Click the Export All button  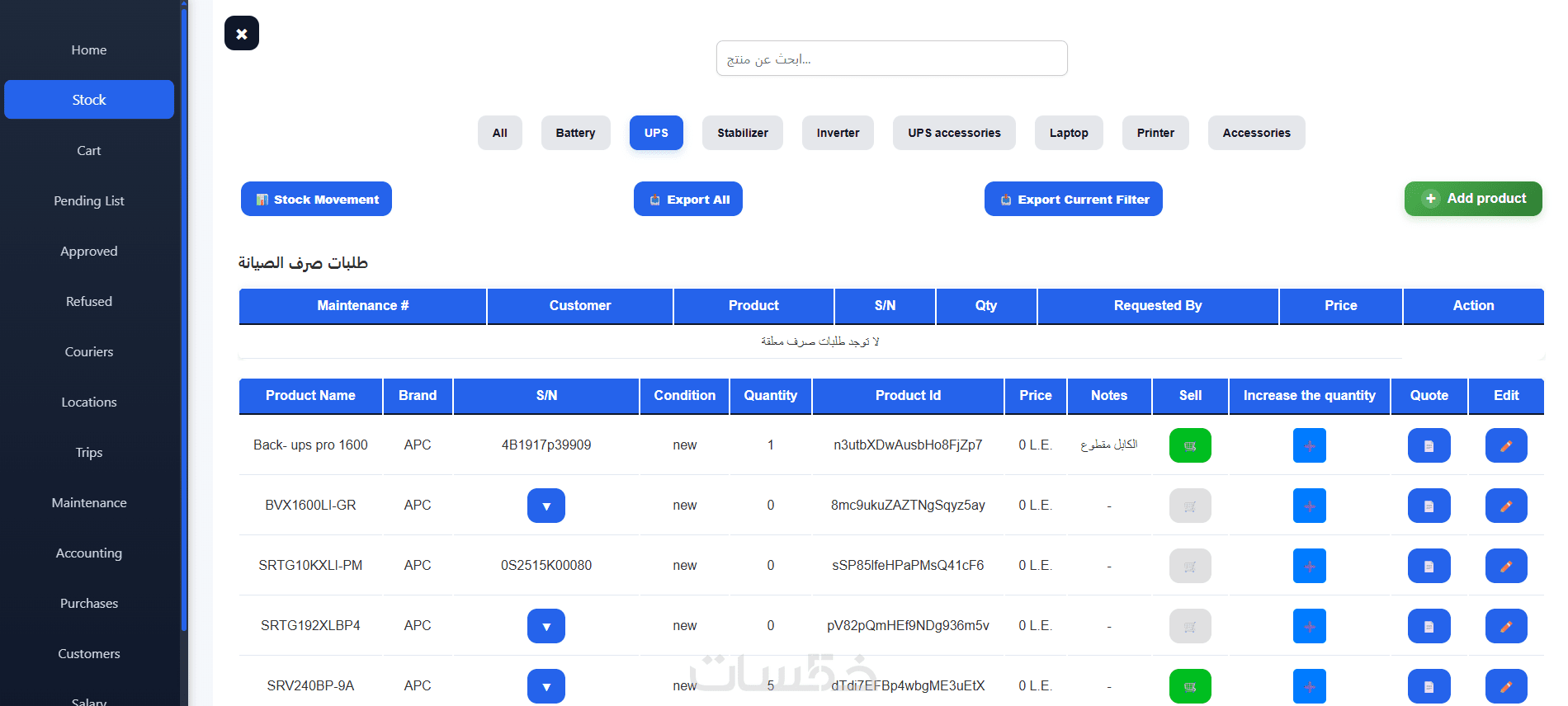pyautogui.click(x=688, y=199)
